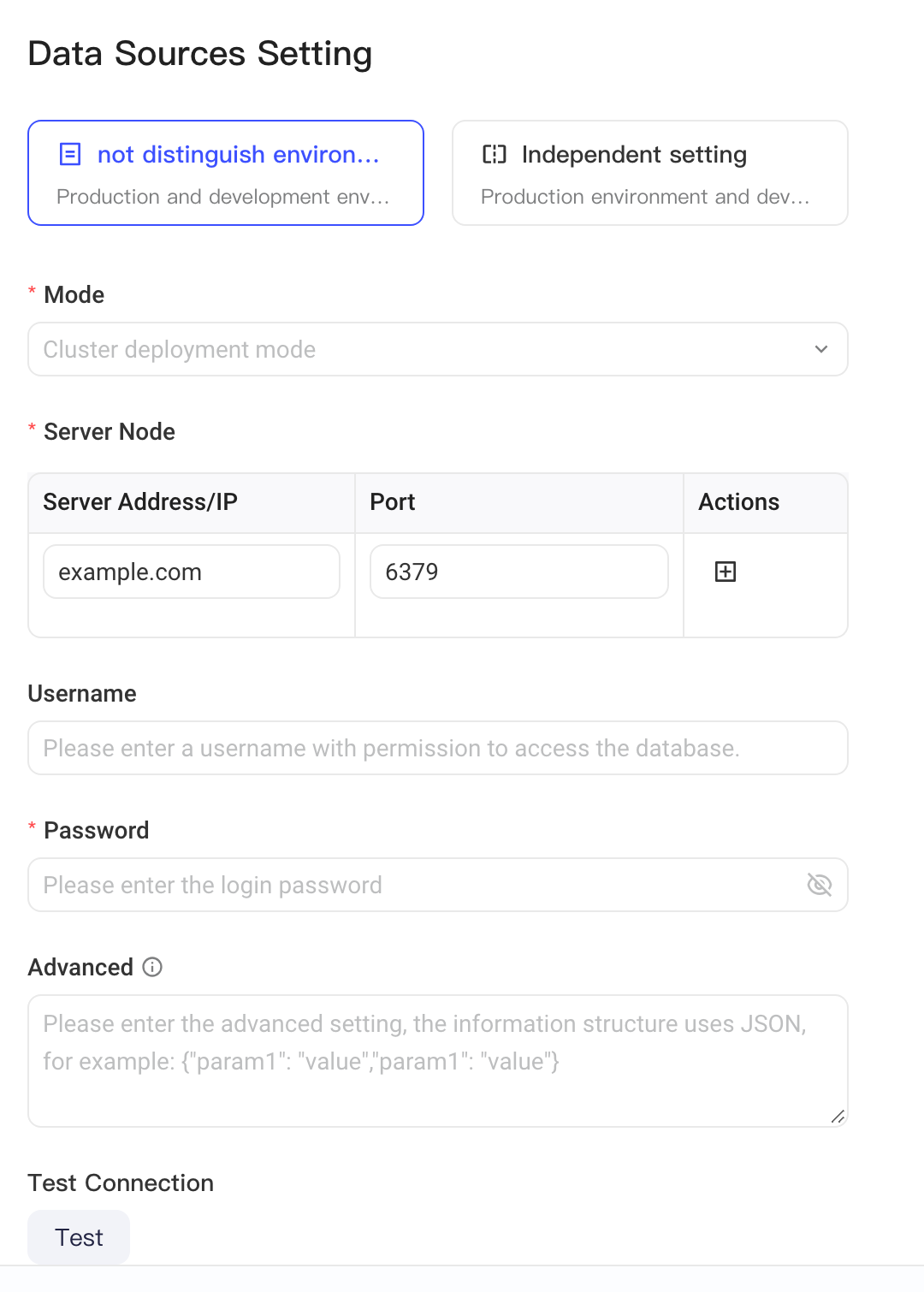Focus the Server Address/IP field with example.com

pyautogui.click(x=192, y=572)
